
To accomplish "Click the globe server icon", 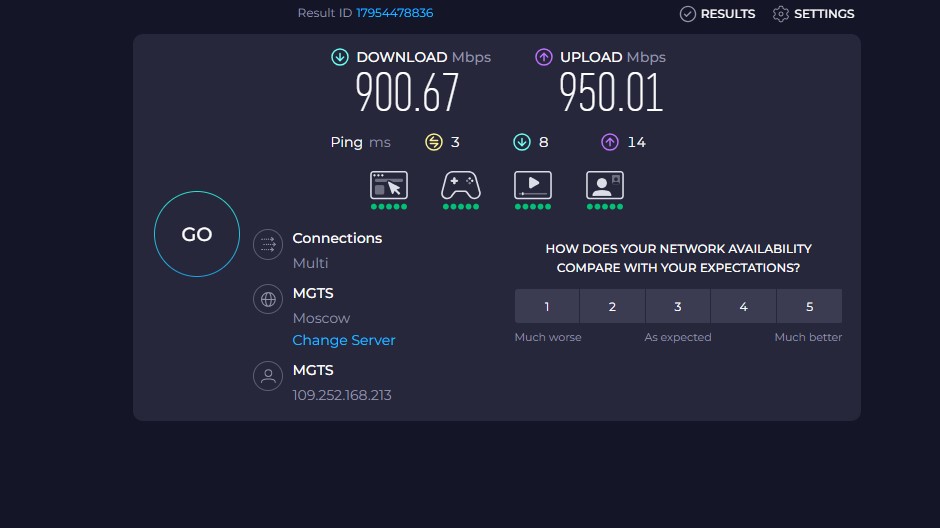I will (268, 299).
